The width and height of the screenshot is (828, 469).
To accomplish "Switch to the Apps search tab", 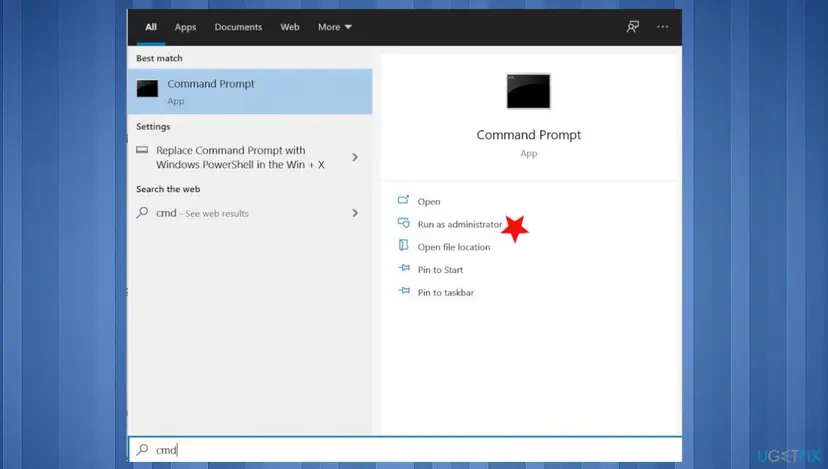I will click(185, 27).
